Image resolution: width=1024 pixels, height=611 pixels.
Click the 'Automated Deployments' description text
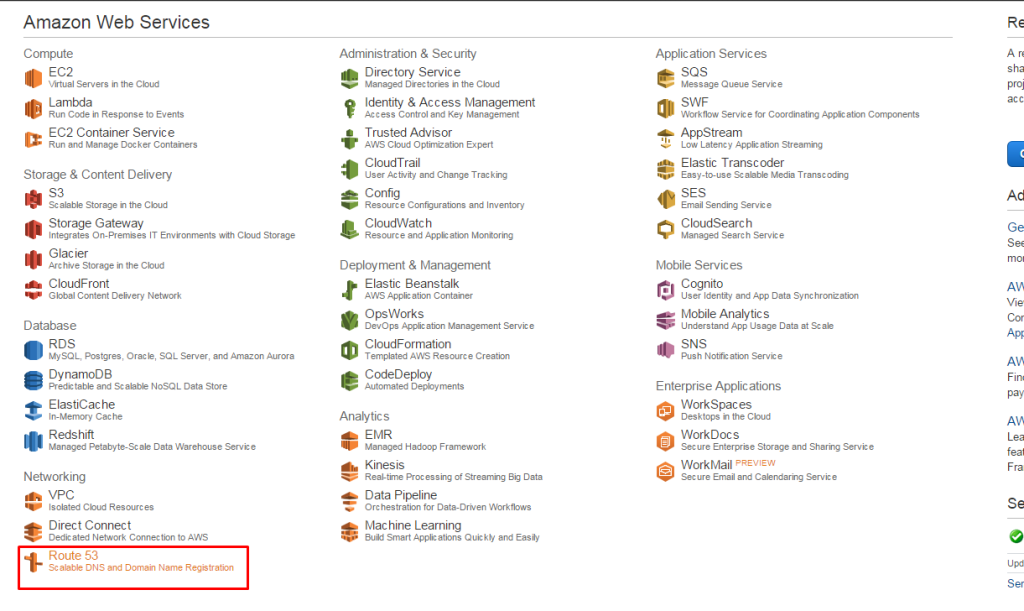tap(415, 386)
